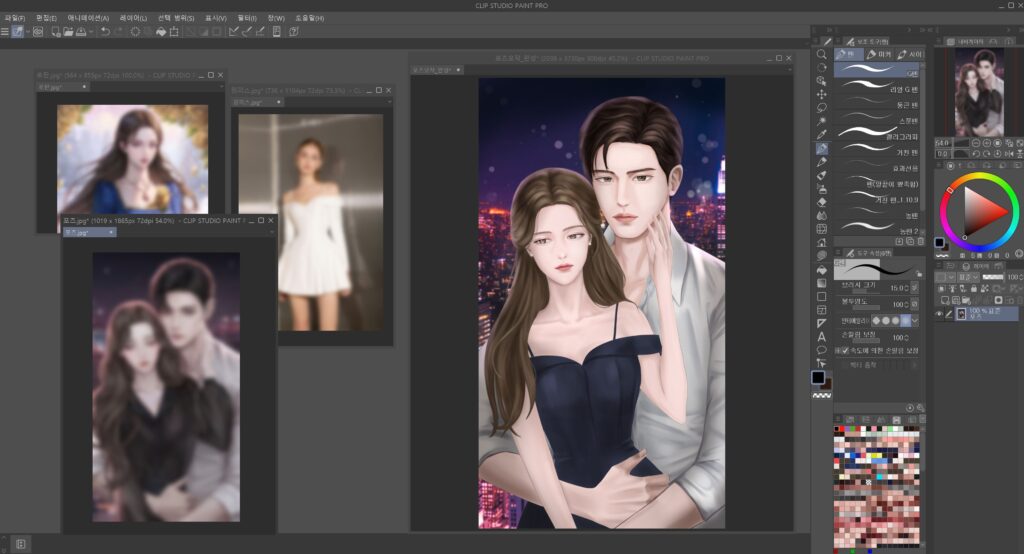1024x554 pixels.
Task: Switch to the 마커 (Marker) sub tool tab
Action: (880, 54)
